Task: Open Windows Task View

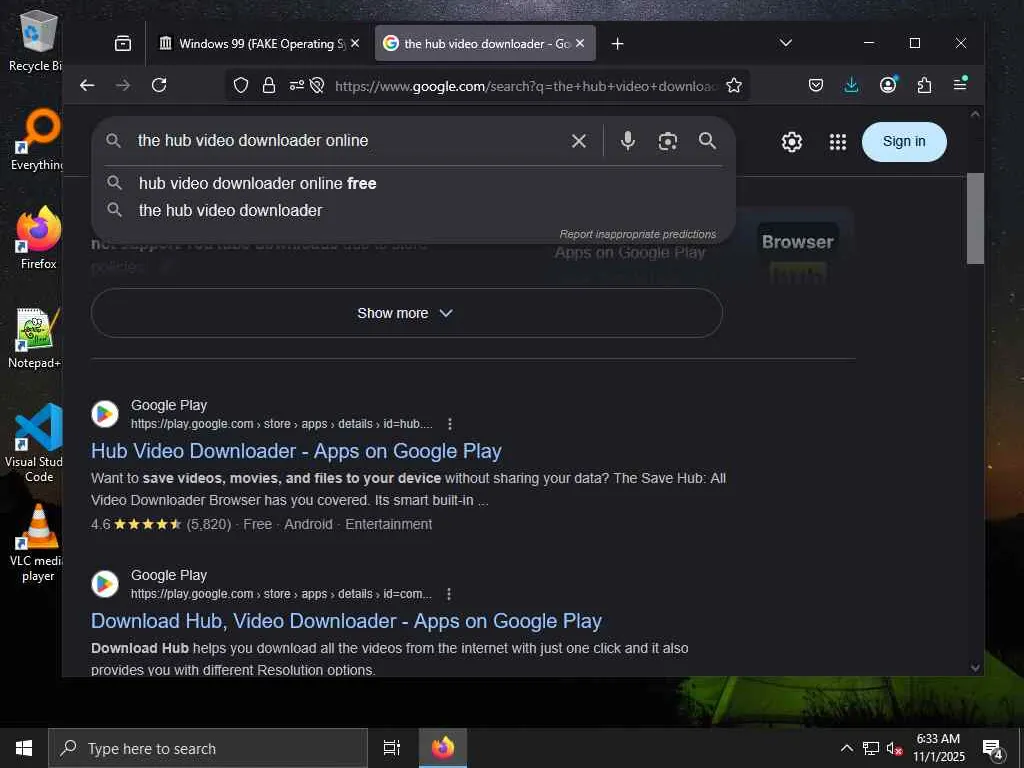Action: [x=392, y=748]
